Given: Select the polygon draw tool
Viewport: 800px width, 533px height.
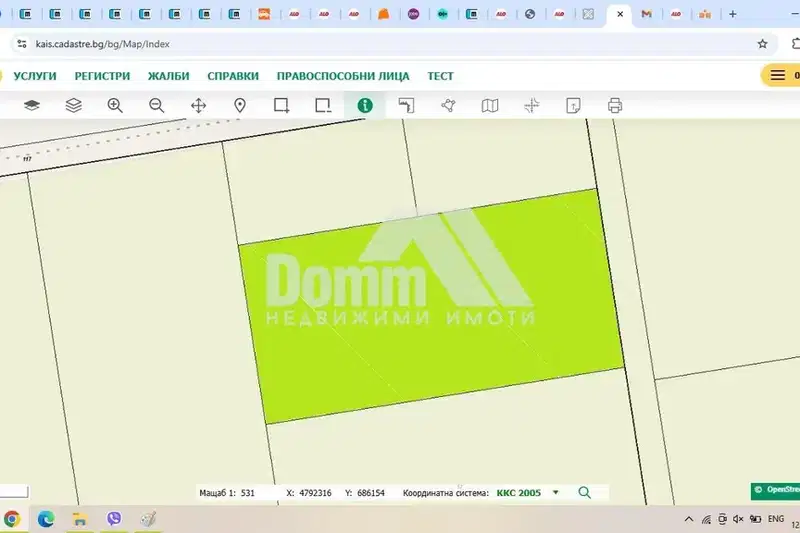Looking at the screenshot, I should point(448,106).
